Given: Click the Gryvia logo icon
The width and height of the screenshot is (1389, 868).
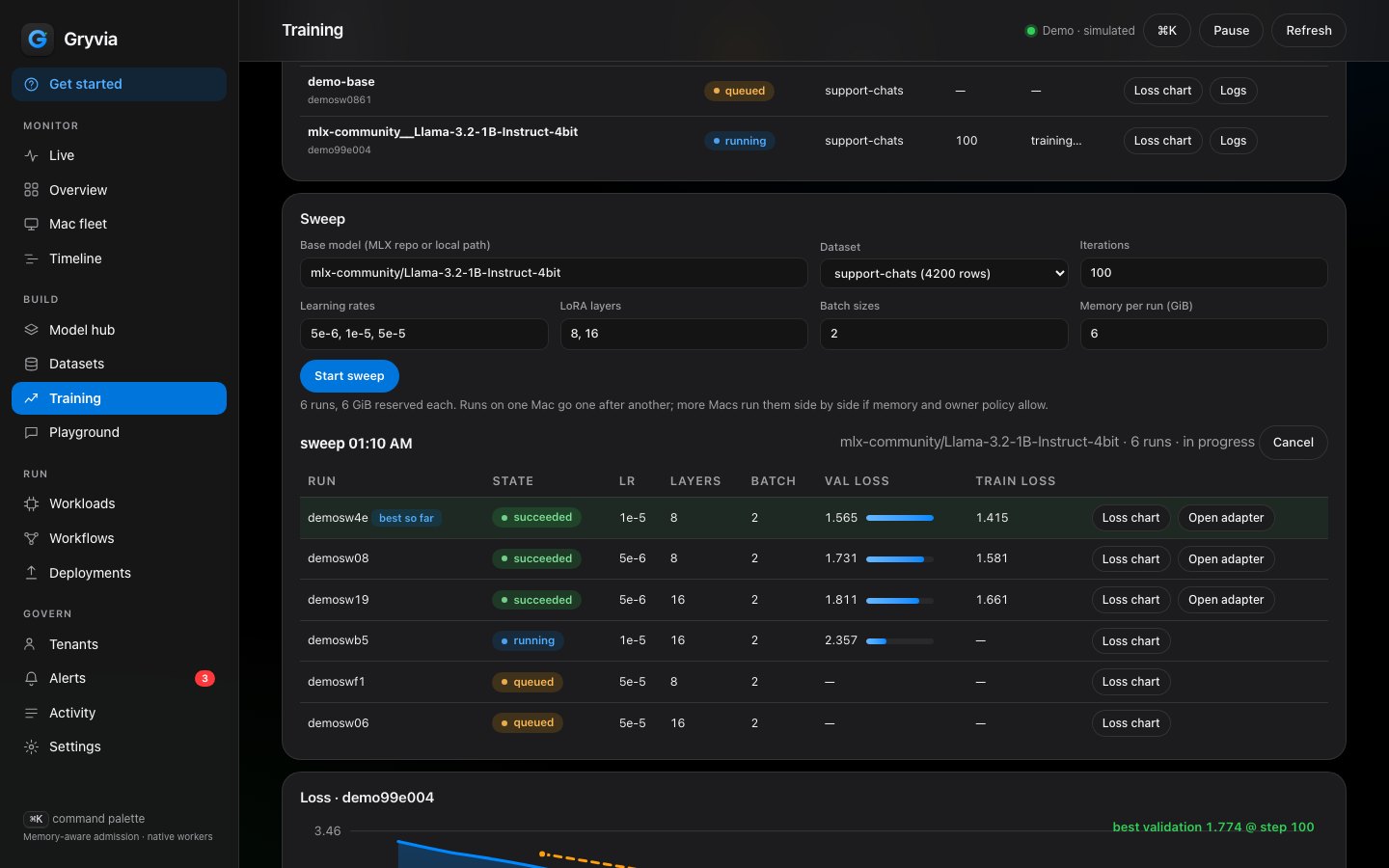Looking at the screenshot, I should pos(38,39).
